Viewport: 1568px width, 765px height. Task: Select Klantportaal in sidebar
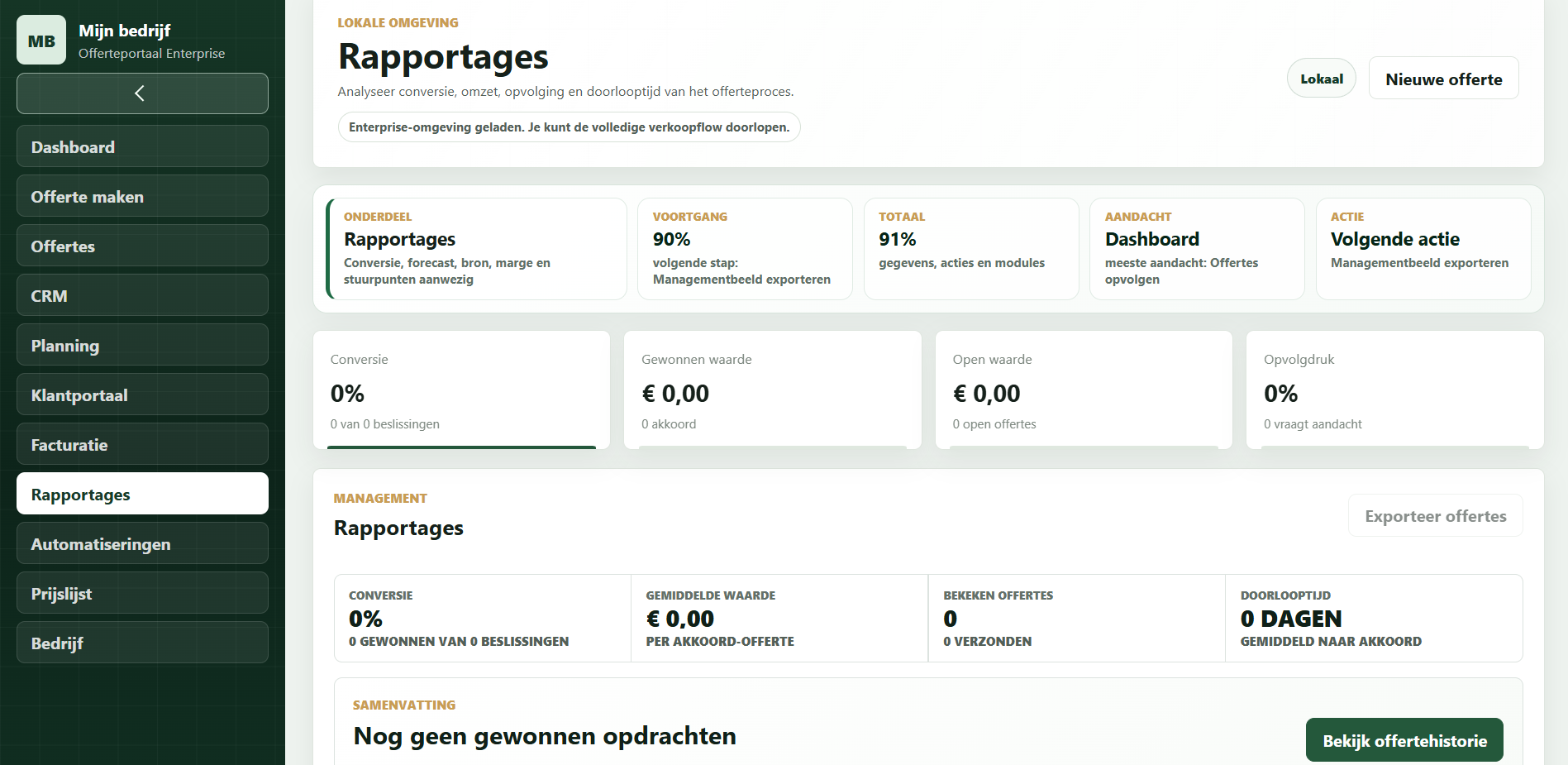pyautogui.click(x=142, y=394)
